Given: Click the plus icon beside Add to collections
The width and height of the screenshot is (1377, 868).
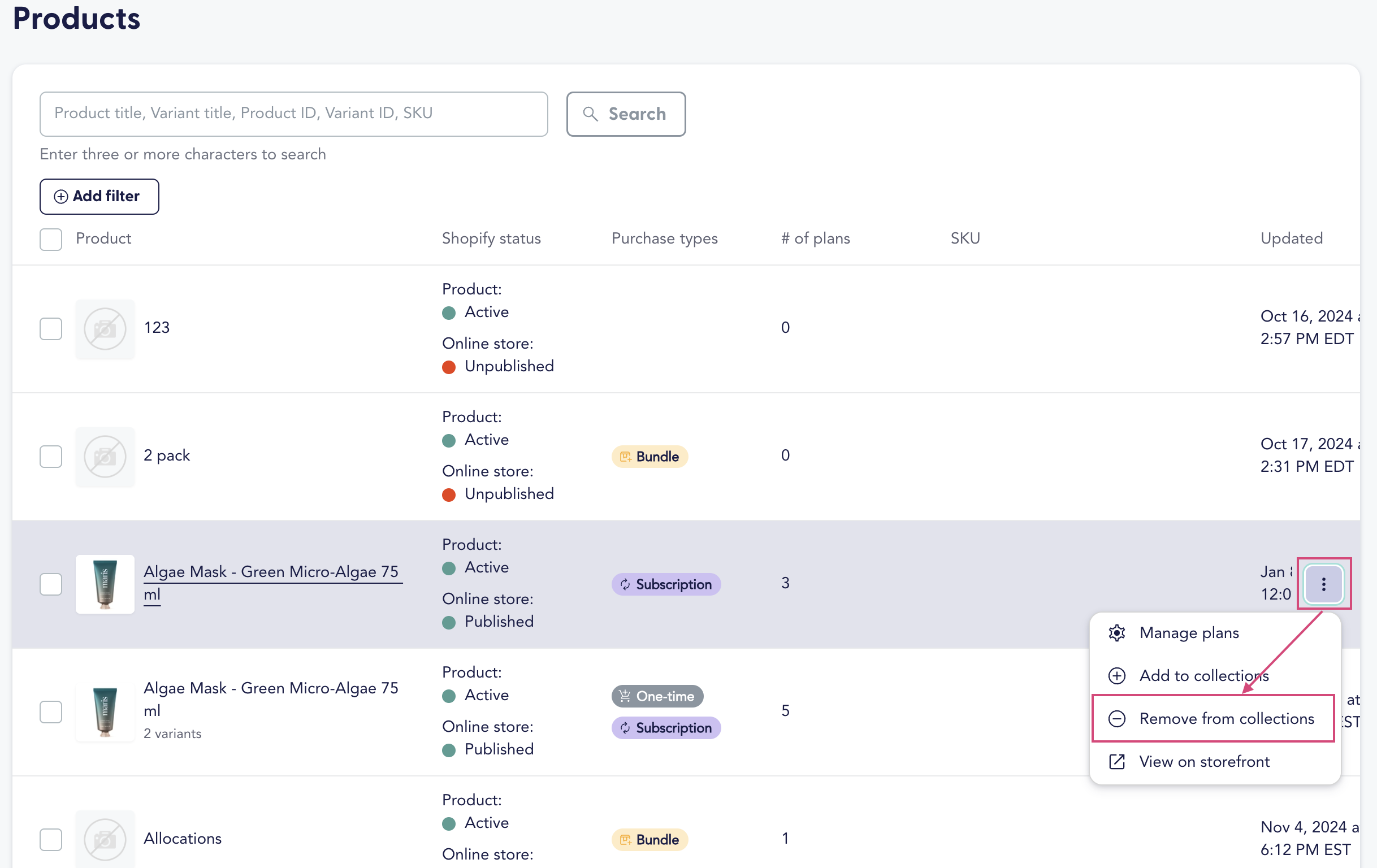Looking at the screenshot, I should click(1116, 676).
